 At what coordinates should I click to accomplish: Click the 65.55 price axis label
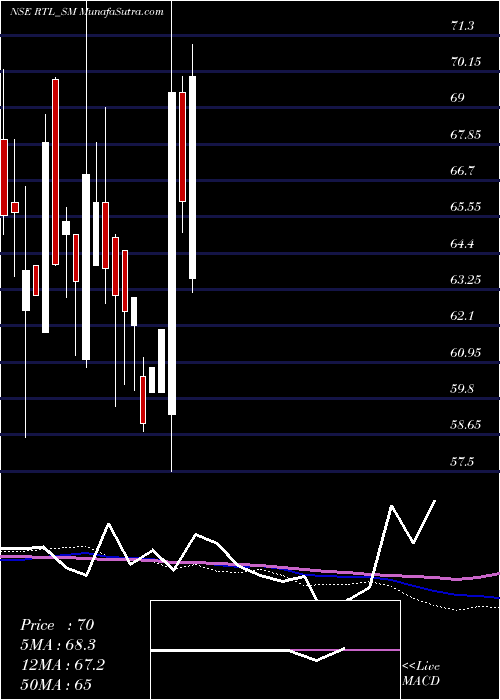(x=466, y=207)
